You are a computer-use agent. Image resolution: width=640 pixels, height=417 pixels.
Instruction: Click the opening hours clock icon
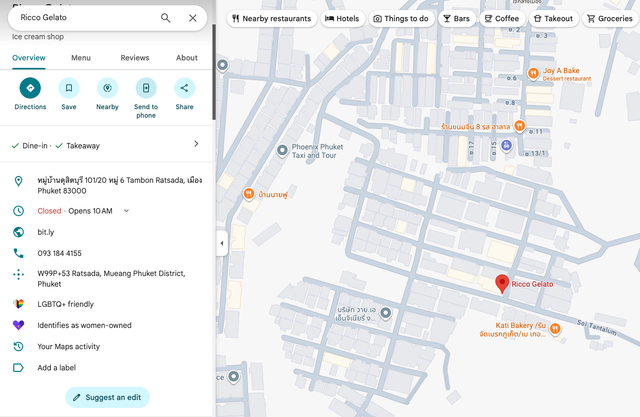point(18,211)
